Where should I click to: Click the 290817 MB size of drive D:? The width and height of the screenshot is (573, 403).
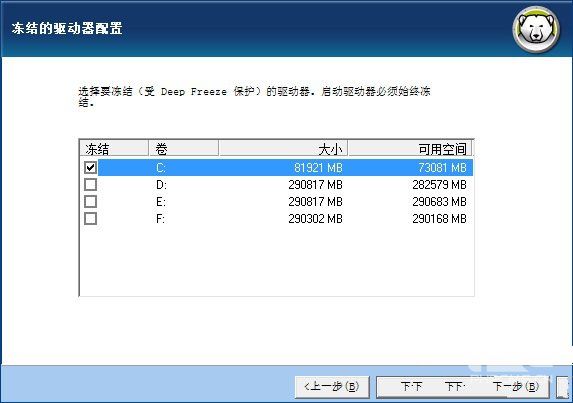(315, 185)
